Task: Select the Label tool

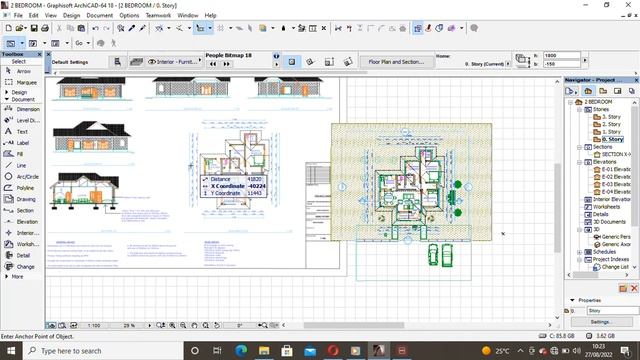Action: pos(17,143)
